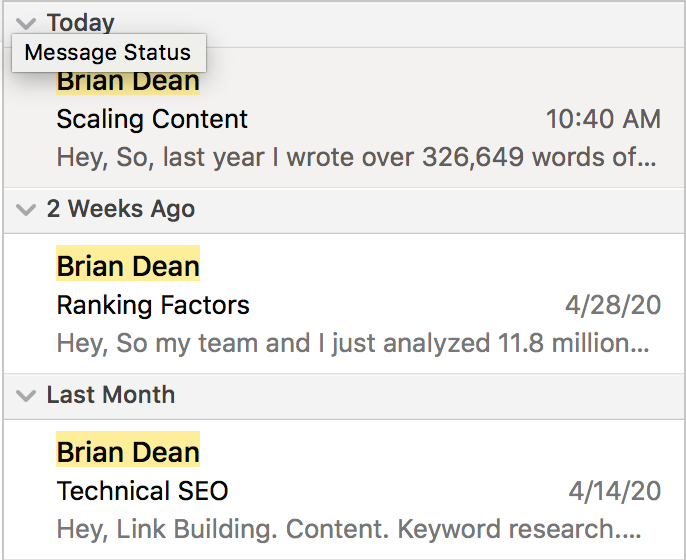This screenshot has height=560, width=686.
Task: Click the Today group header label
Action: click(81, 22)
